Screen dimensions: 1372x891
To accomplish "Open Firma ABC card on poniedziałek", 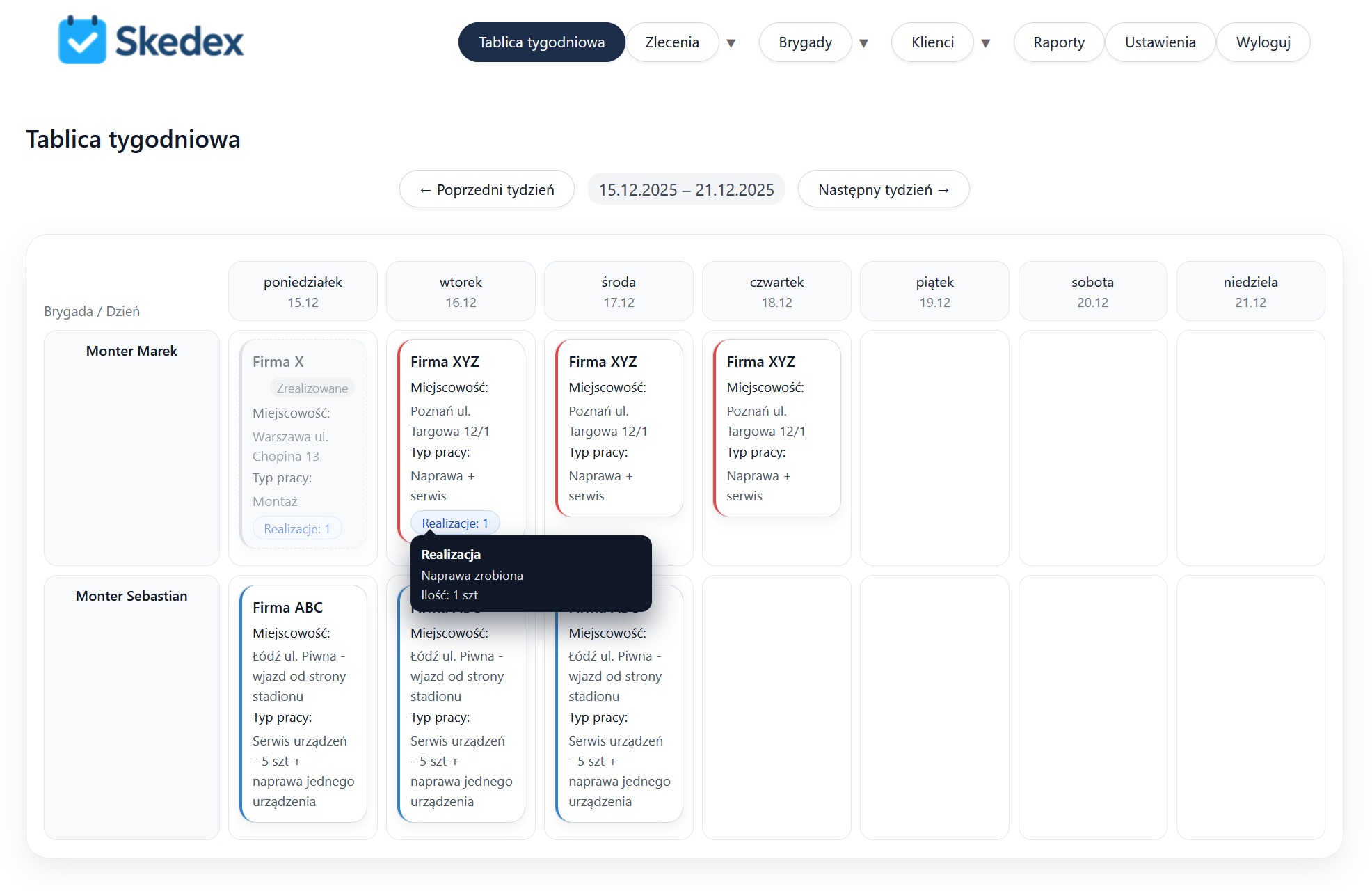I will (303, 703).
